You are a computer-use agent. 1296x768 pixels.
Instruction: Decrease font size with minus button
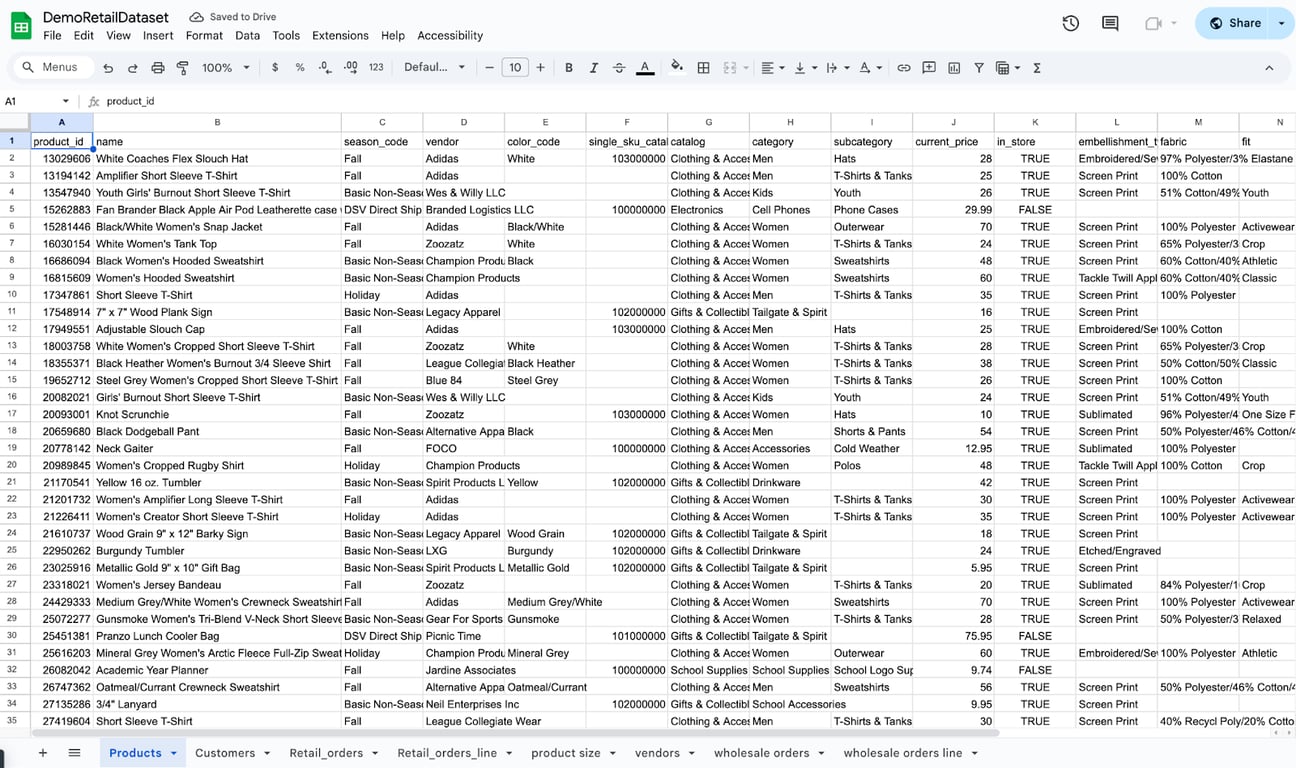(489, 68)
